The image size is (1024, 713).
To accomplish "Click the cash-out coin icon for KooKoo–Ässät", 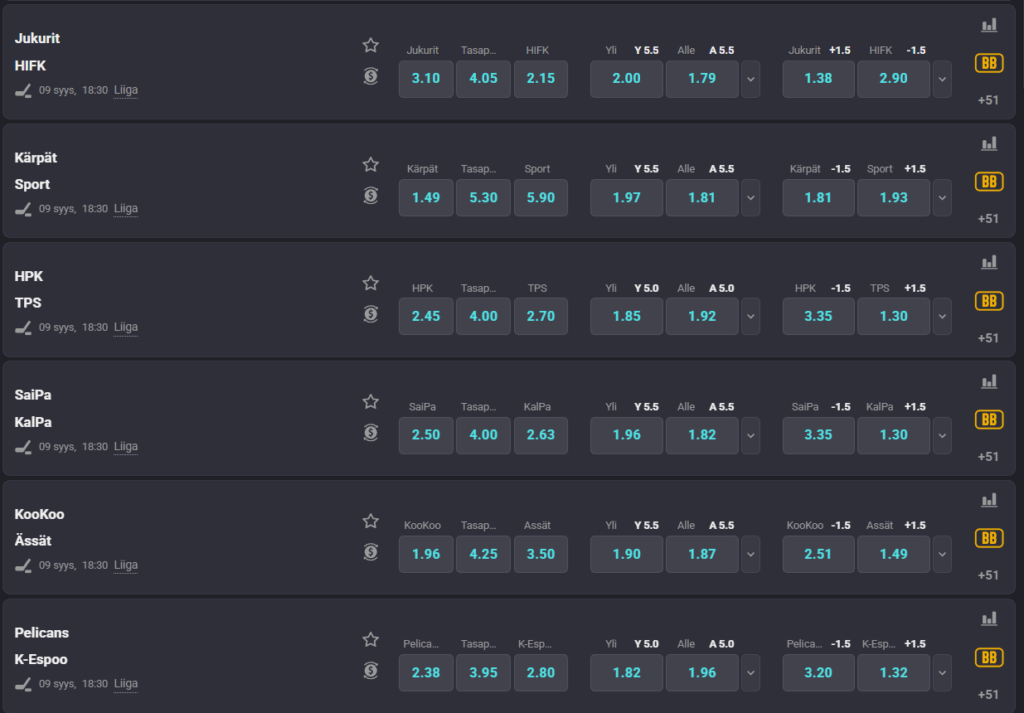I will click(371, 552).
